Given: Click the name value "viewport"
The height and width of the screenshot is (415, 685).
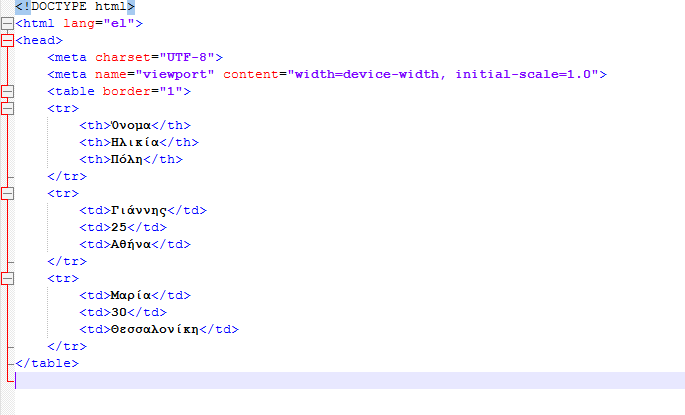Looking at the screenshot, I should (175, 74).
